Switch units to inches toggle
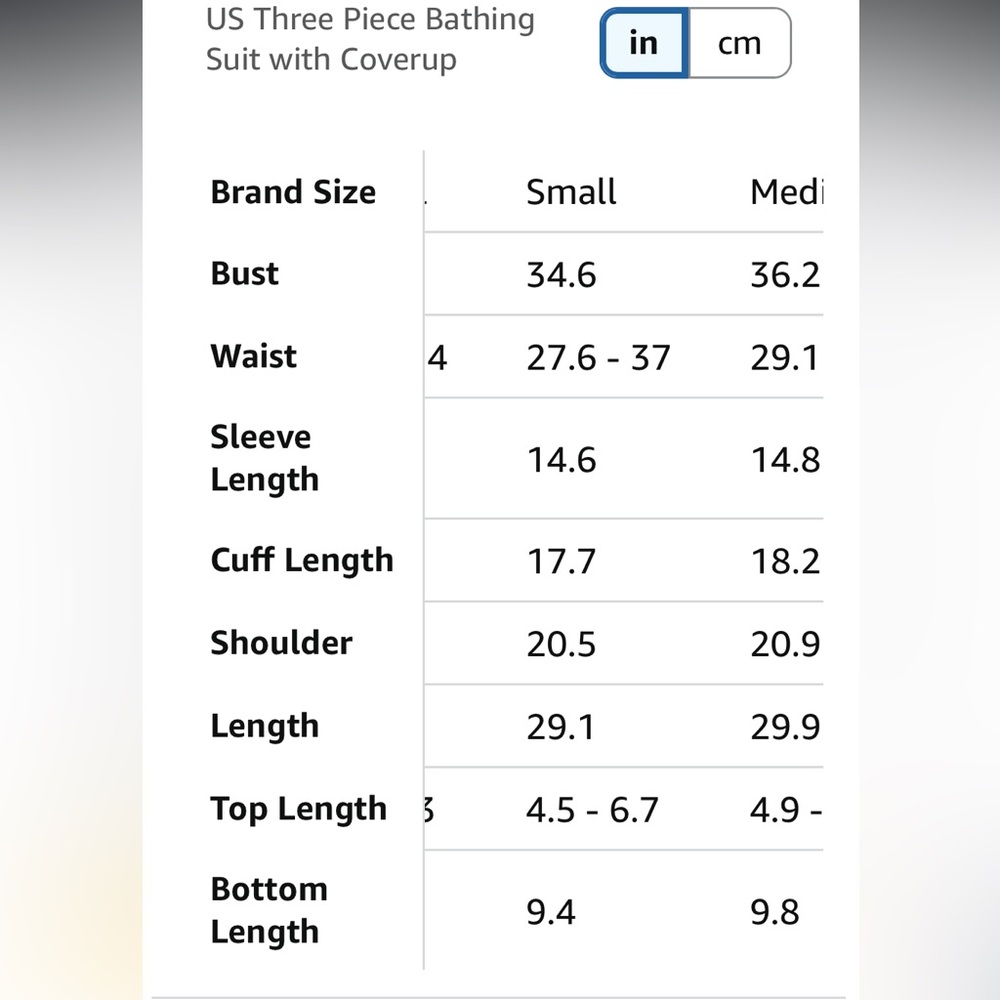 point(644,43)
